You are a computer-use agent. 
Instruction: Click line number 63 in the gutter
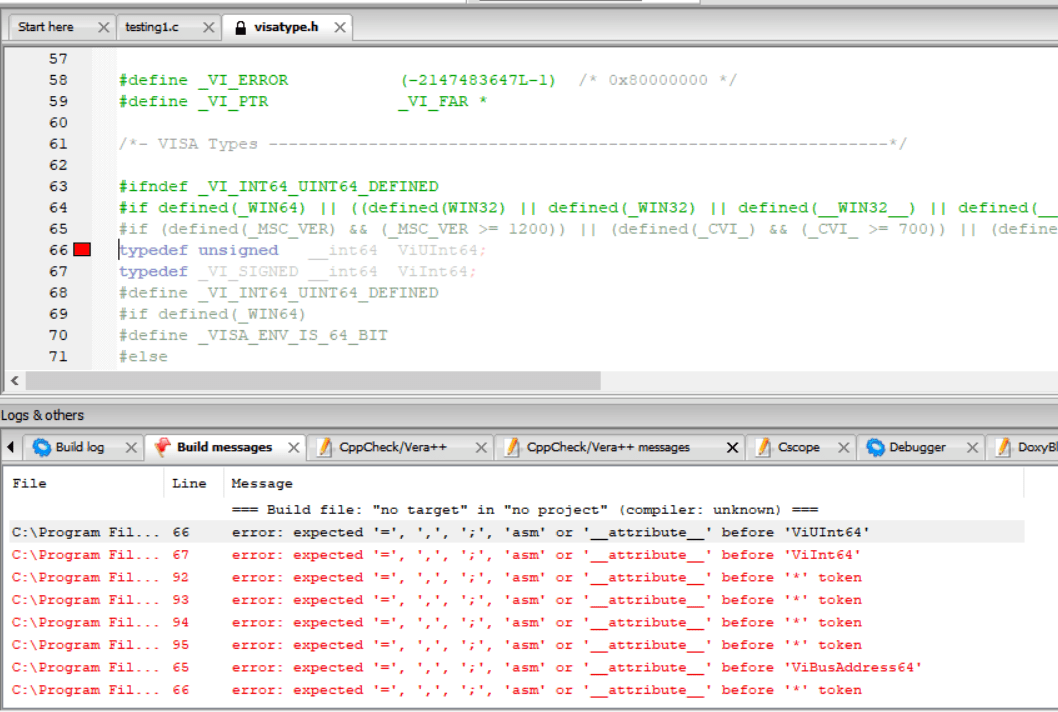coord(59,186)
